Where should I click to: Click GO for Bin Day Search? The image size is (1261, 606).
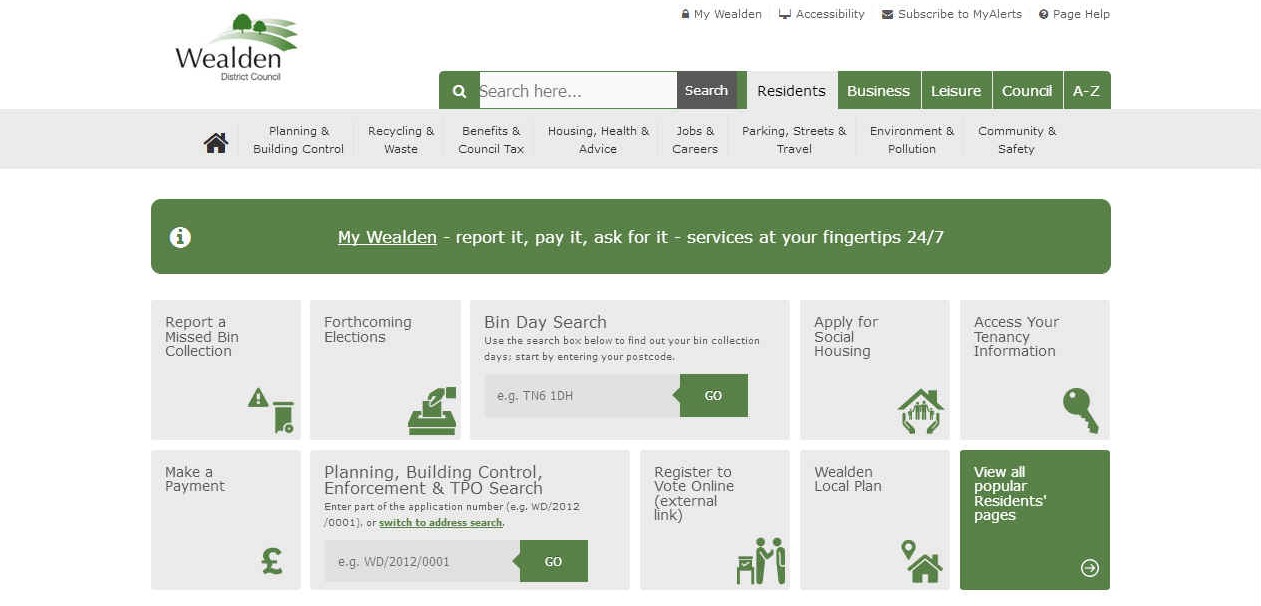713,396
